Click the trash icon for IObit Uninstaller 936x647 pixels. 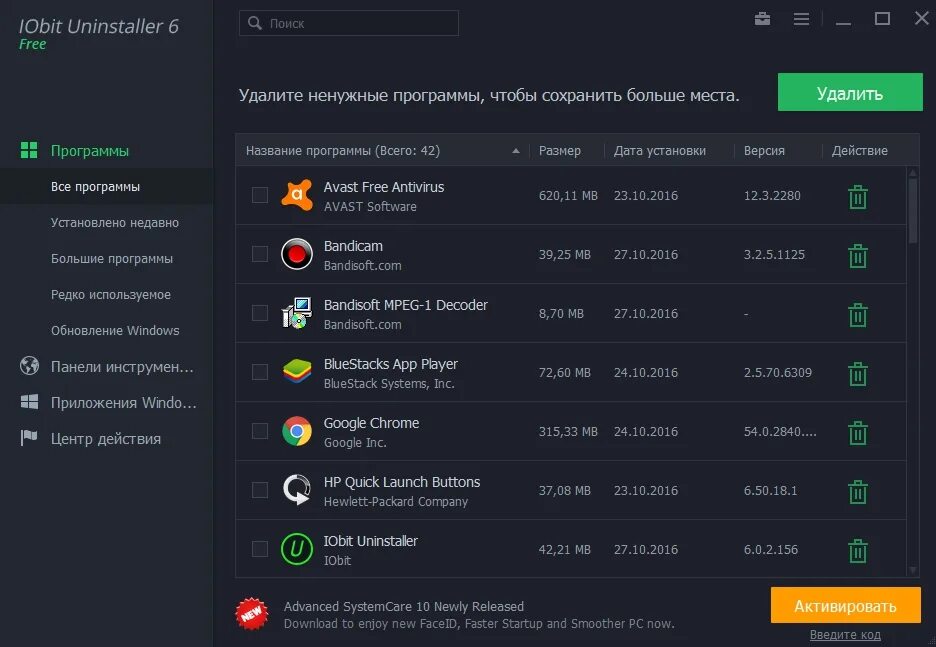858,552
